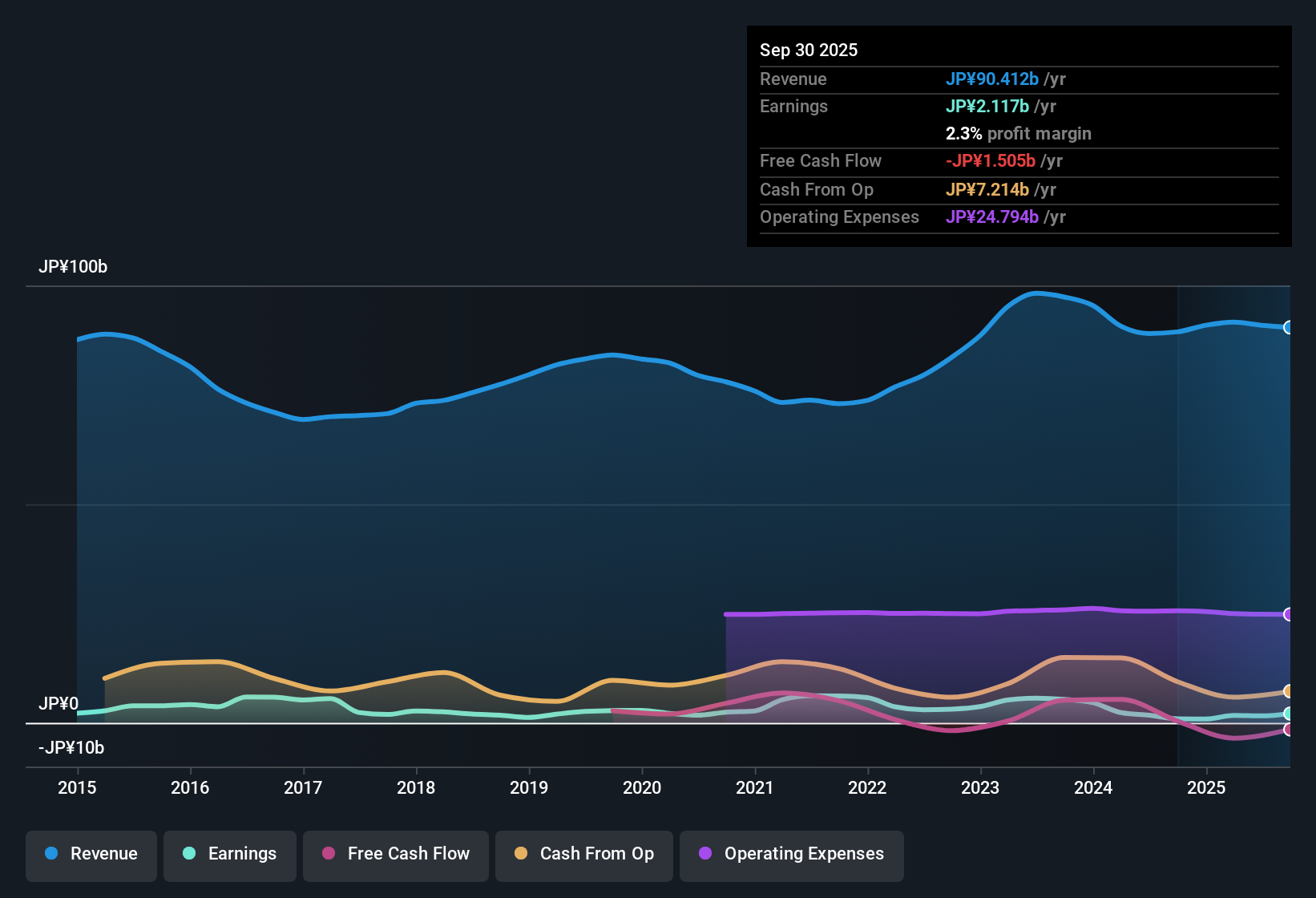Click the 2.3% profit margin text

click(1018, 134)
